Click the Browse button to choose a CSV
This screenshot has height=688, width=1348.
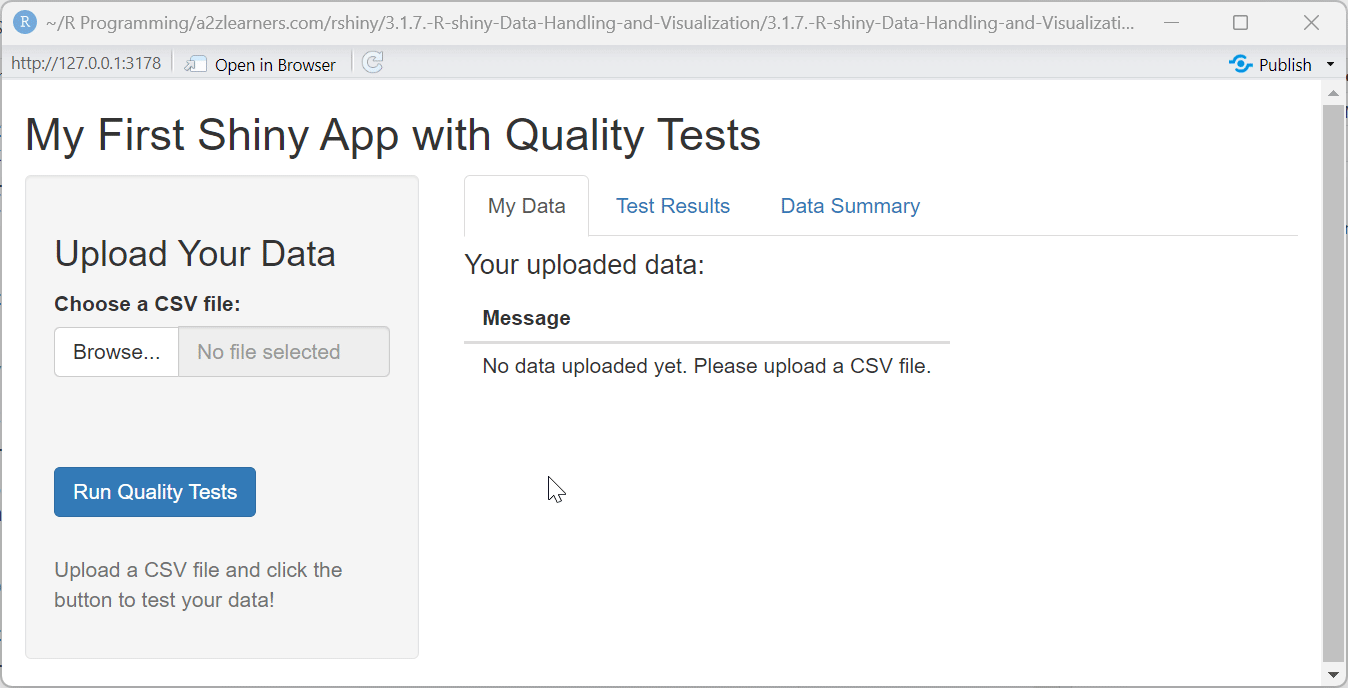(x=115, y=351)
